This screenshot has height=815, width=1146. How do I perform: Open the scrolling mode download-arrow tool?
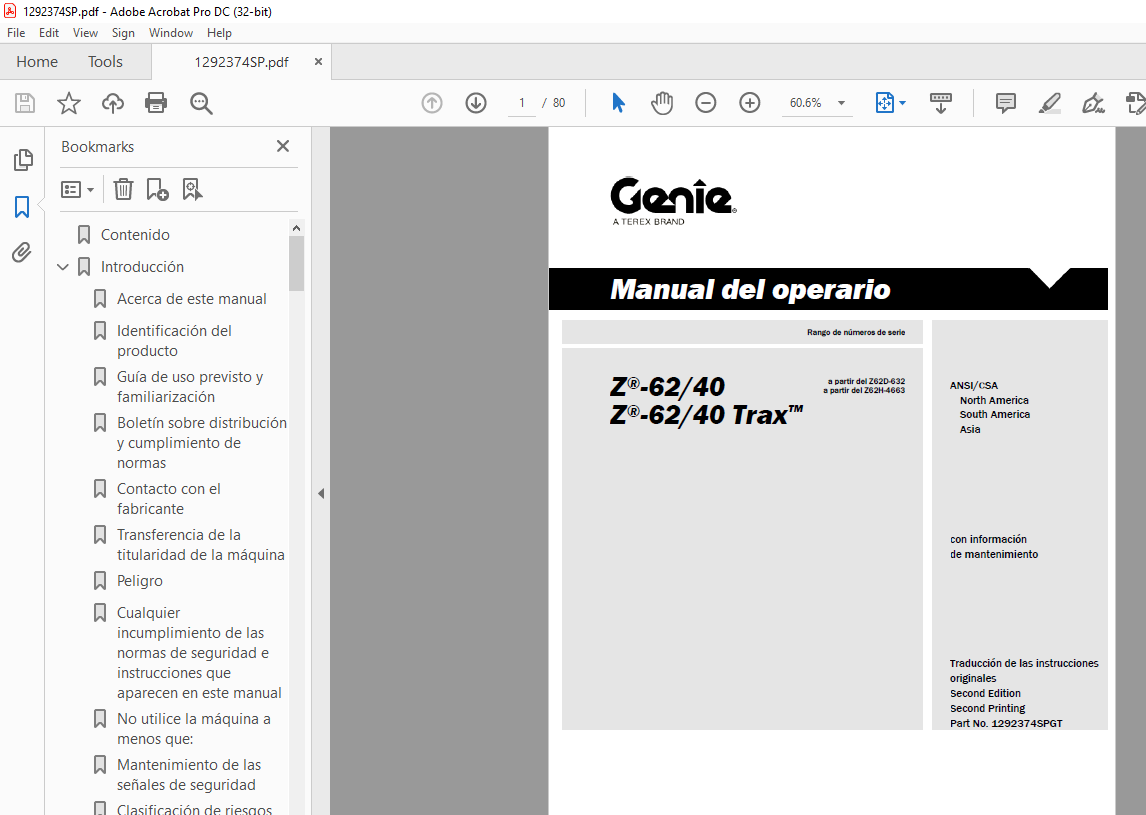[940, 103]
